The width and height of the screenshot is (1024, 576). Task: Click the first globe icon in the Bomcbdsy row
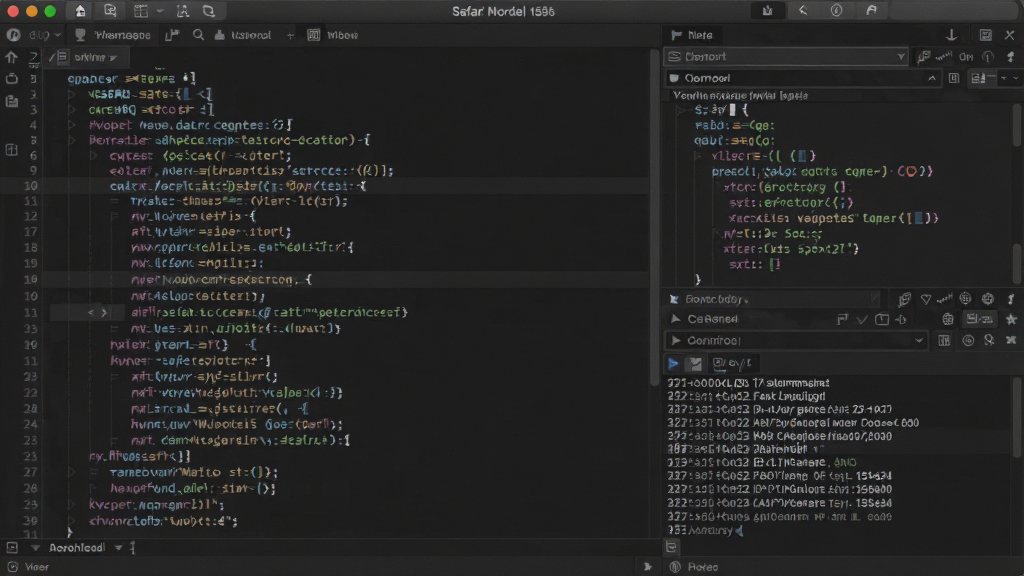coord(965,299)
